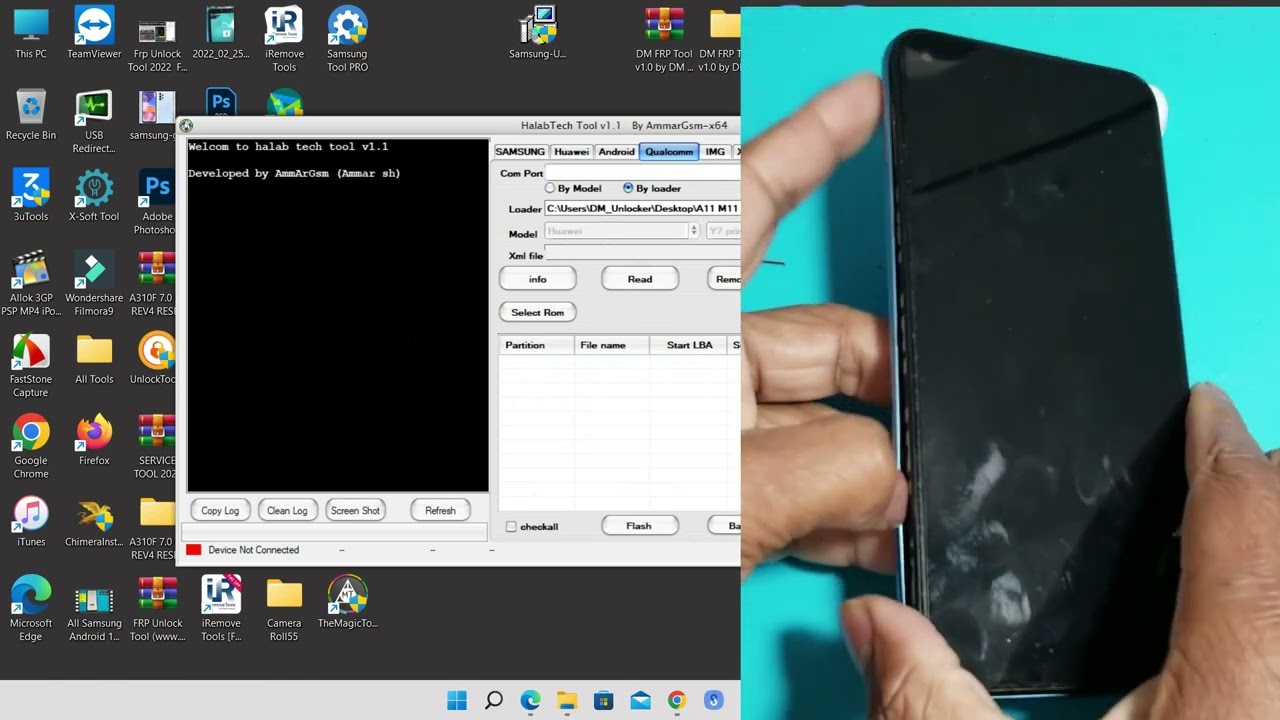Screen dimensions: 1280x720
Task: Click the Flash button
Action: tap(639, 526)
